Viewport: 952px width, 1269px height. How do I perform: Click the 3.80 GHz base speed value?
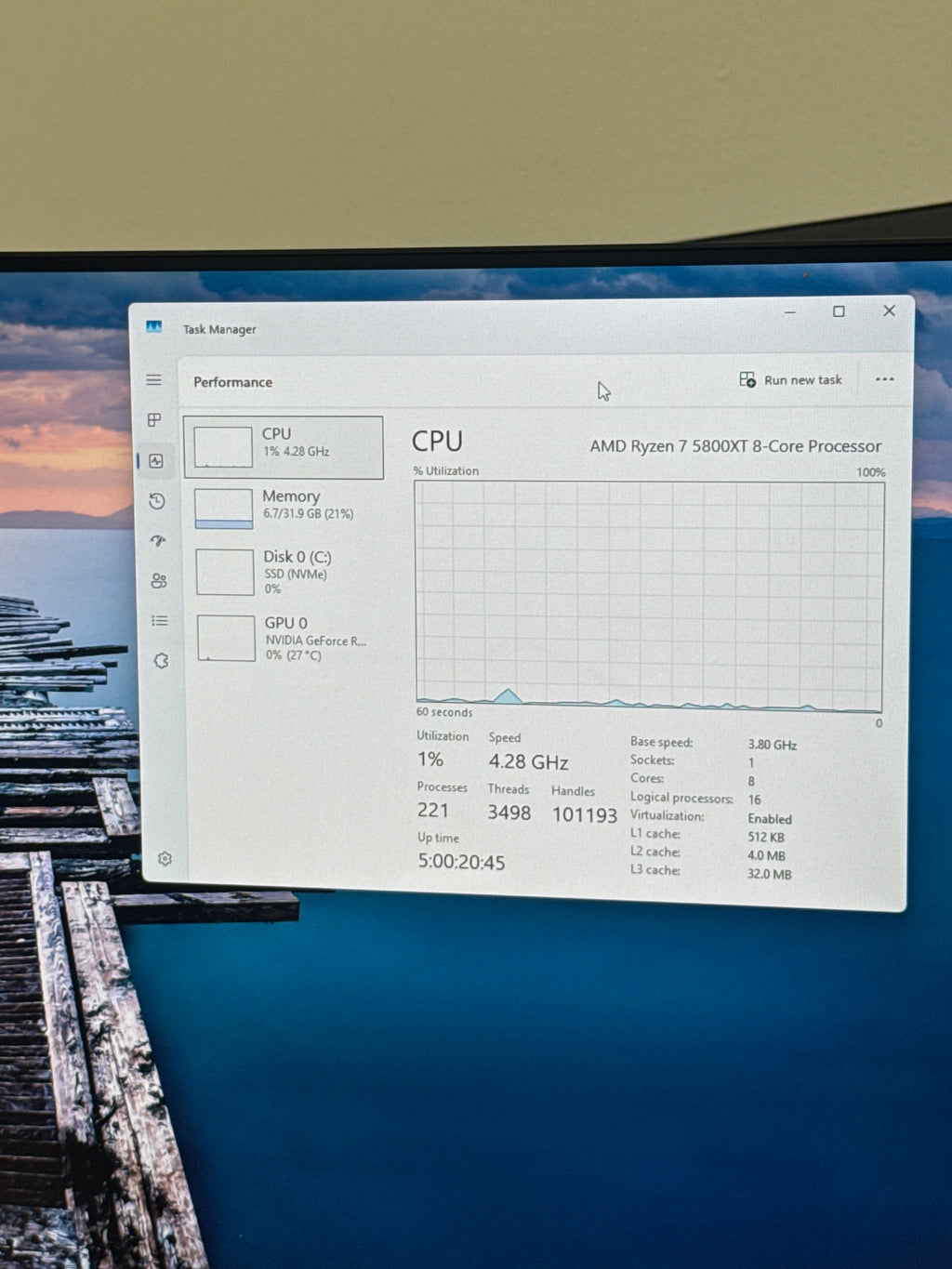pos(773,745)
